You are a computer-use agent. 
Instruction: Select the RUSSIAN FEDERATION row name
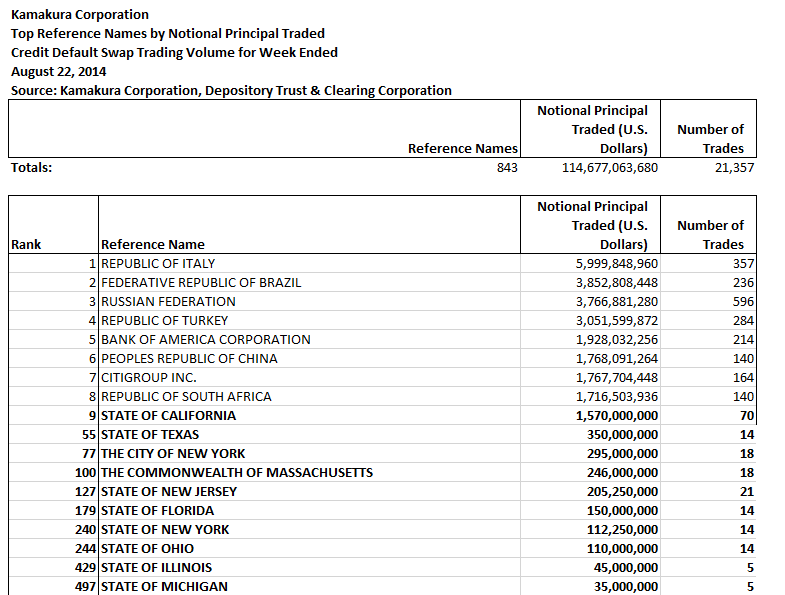pos(168,302)
